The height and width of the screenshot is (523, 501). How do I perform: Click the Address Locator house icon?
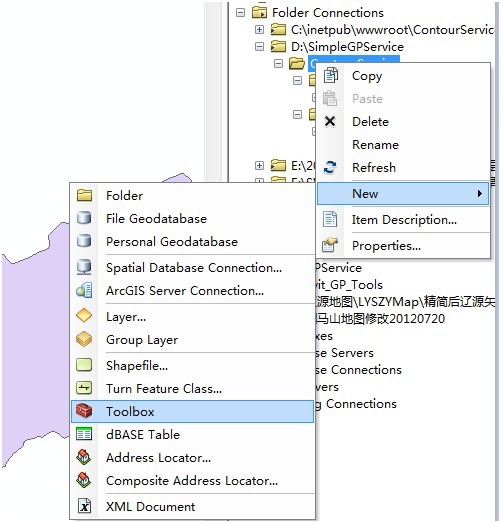(x=84, y=457)
